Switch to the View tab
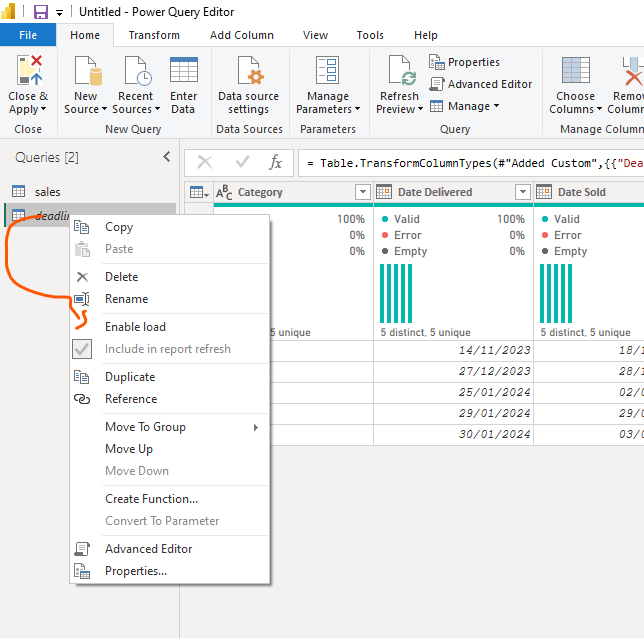Viewport: 644px width, 638px height. [315, 35]
